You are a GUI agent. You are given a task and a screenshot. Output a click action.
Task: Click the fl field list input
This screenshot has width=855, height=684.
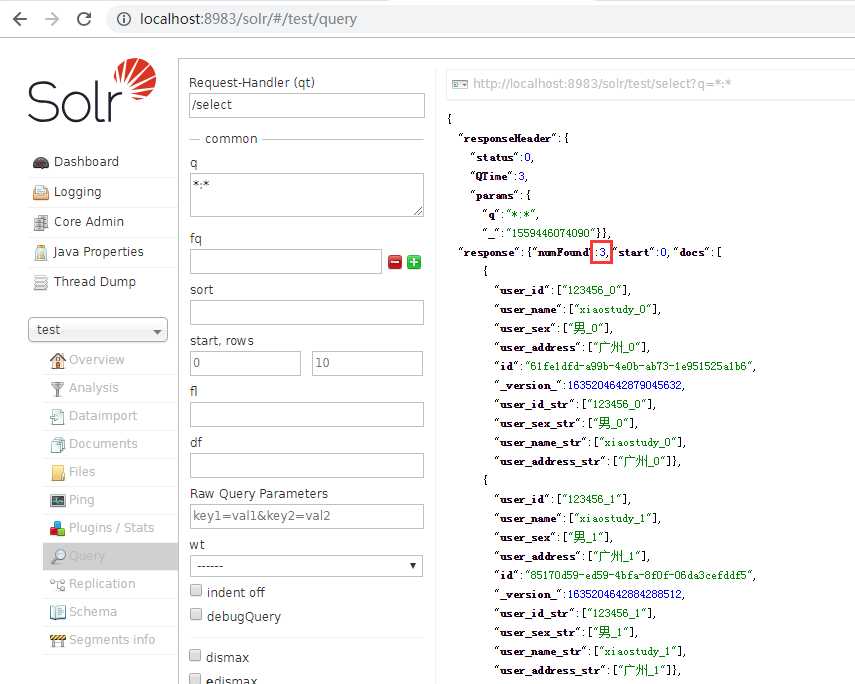[x=306, y=415]
